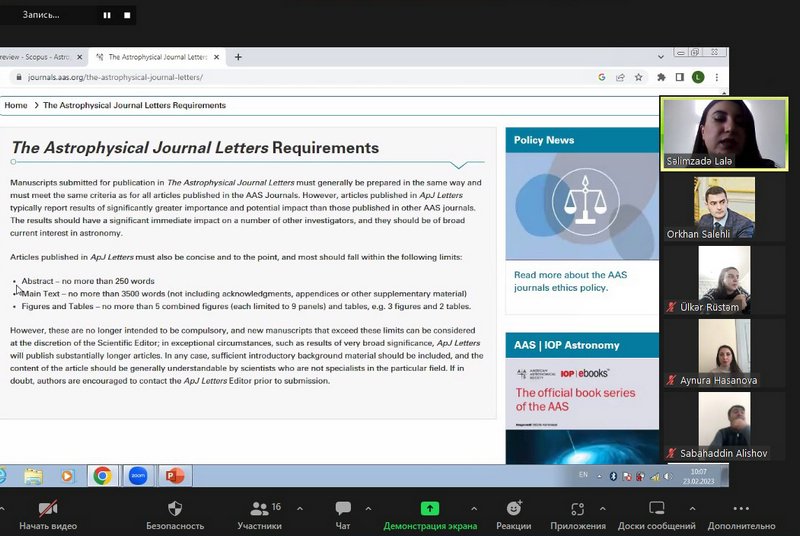800x536 pixels.
Task: Open Zoom from the taskbar
Action: (x=138, y=476)
